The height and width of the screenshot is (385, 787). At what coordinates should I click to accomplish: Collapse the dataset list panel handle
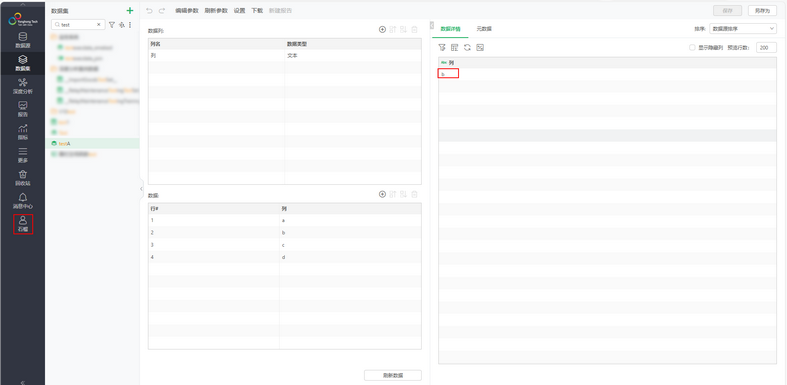[142, 188]
